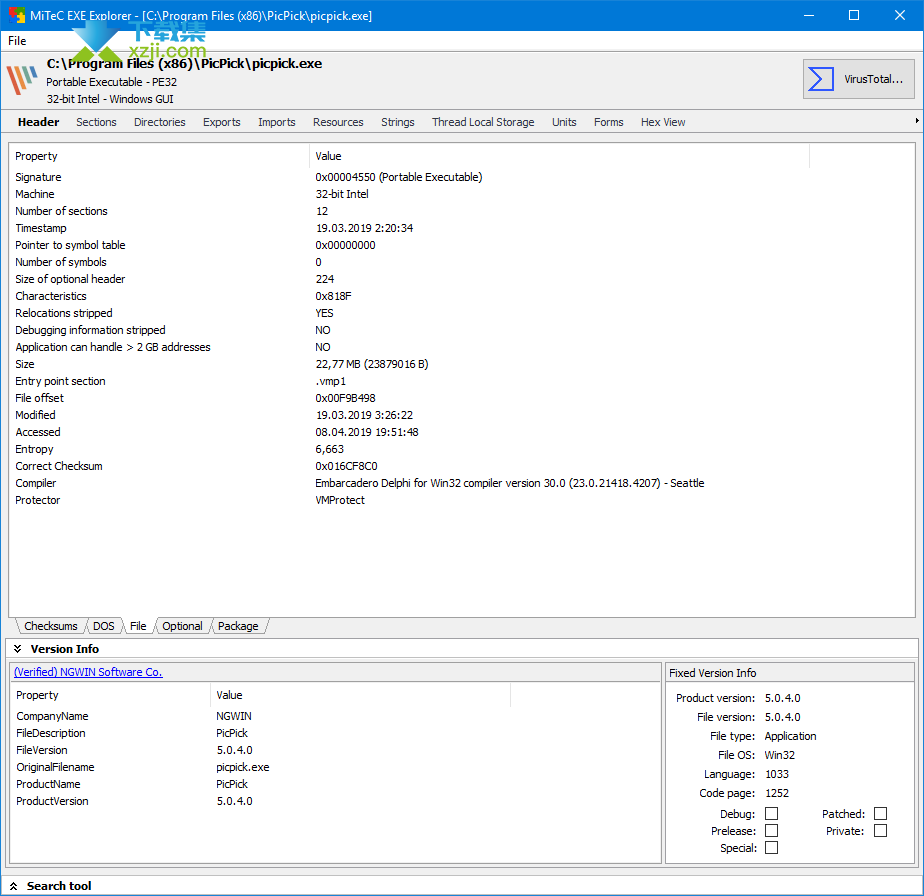
Task: Switch to the Forms tab
Action: coord(609,122)
